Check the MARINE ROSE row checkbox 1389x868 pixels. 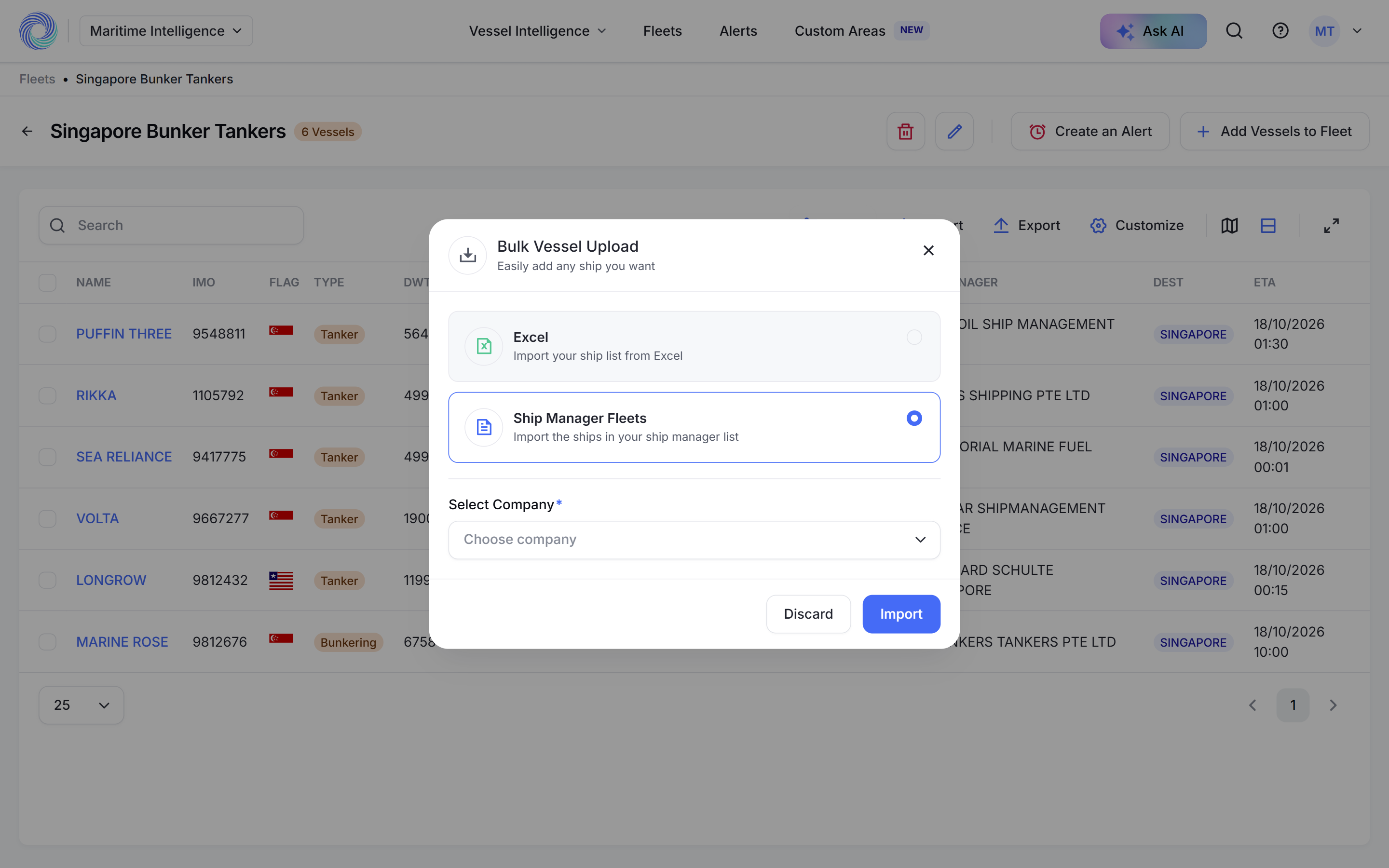48,642
